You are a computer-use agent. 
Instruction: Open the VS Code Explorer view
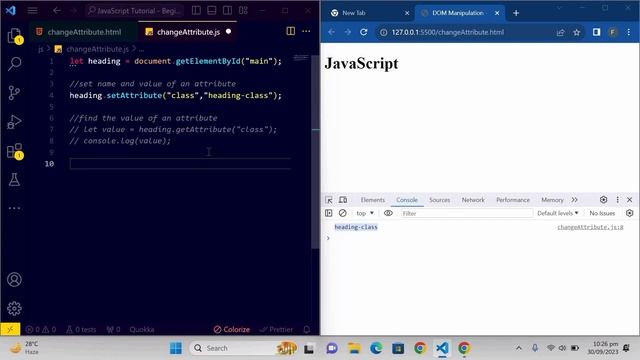(15, 36)
